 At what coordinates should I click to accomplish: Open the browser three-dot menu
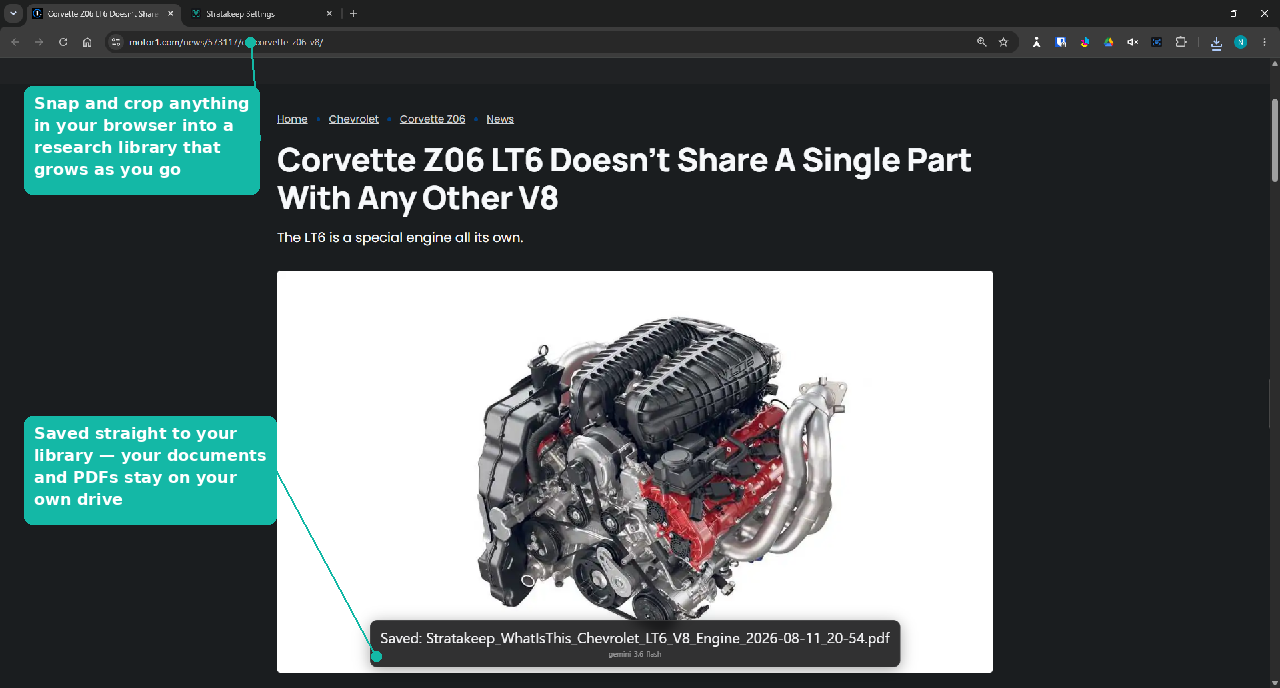[x=1265, y=42]
